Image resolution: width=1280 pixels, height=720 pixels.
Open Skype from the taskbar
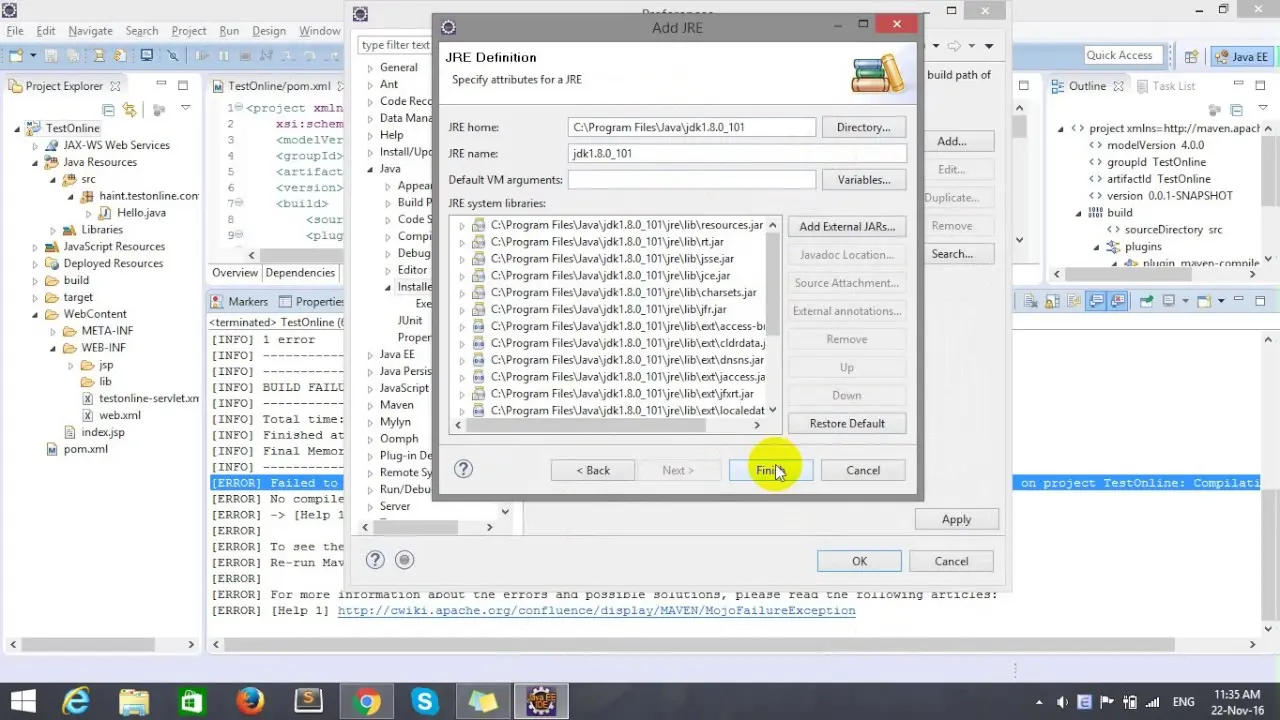pos(424,702)
